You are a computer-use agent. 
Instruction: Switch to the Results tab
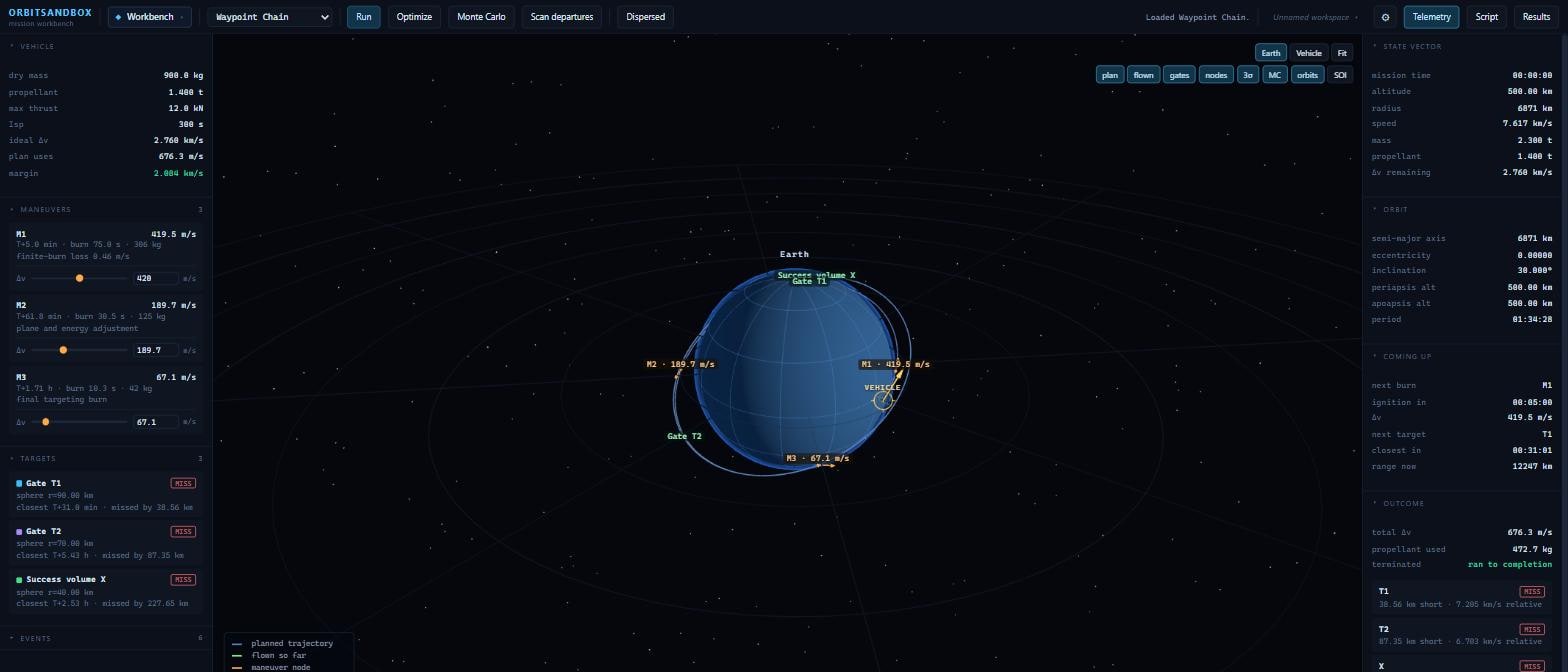point(1536,17)
